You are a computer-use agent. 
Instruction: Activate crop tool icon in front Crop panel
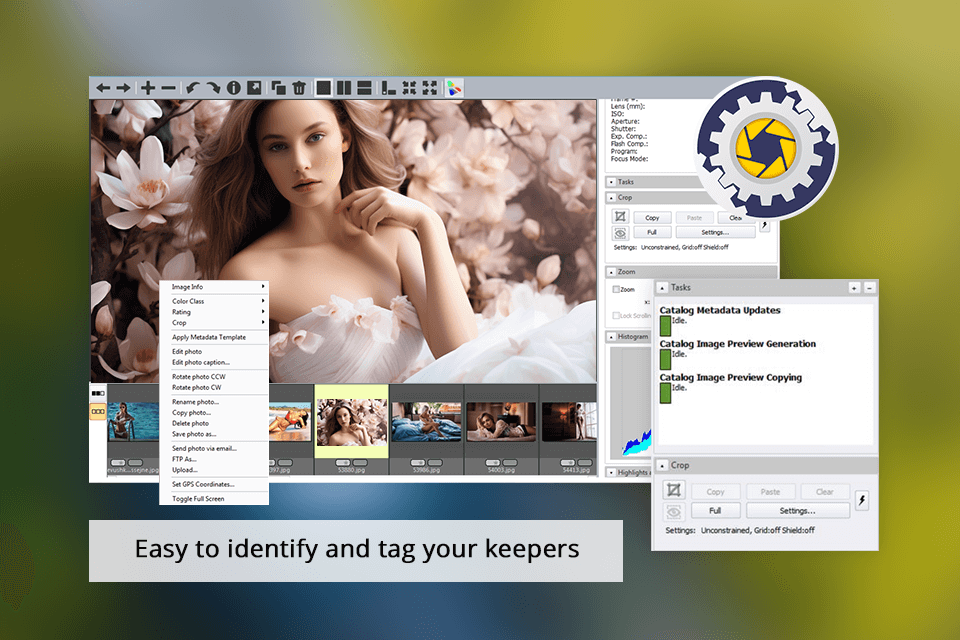tap(673, 490)
